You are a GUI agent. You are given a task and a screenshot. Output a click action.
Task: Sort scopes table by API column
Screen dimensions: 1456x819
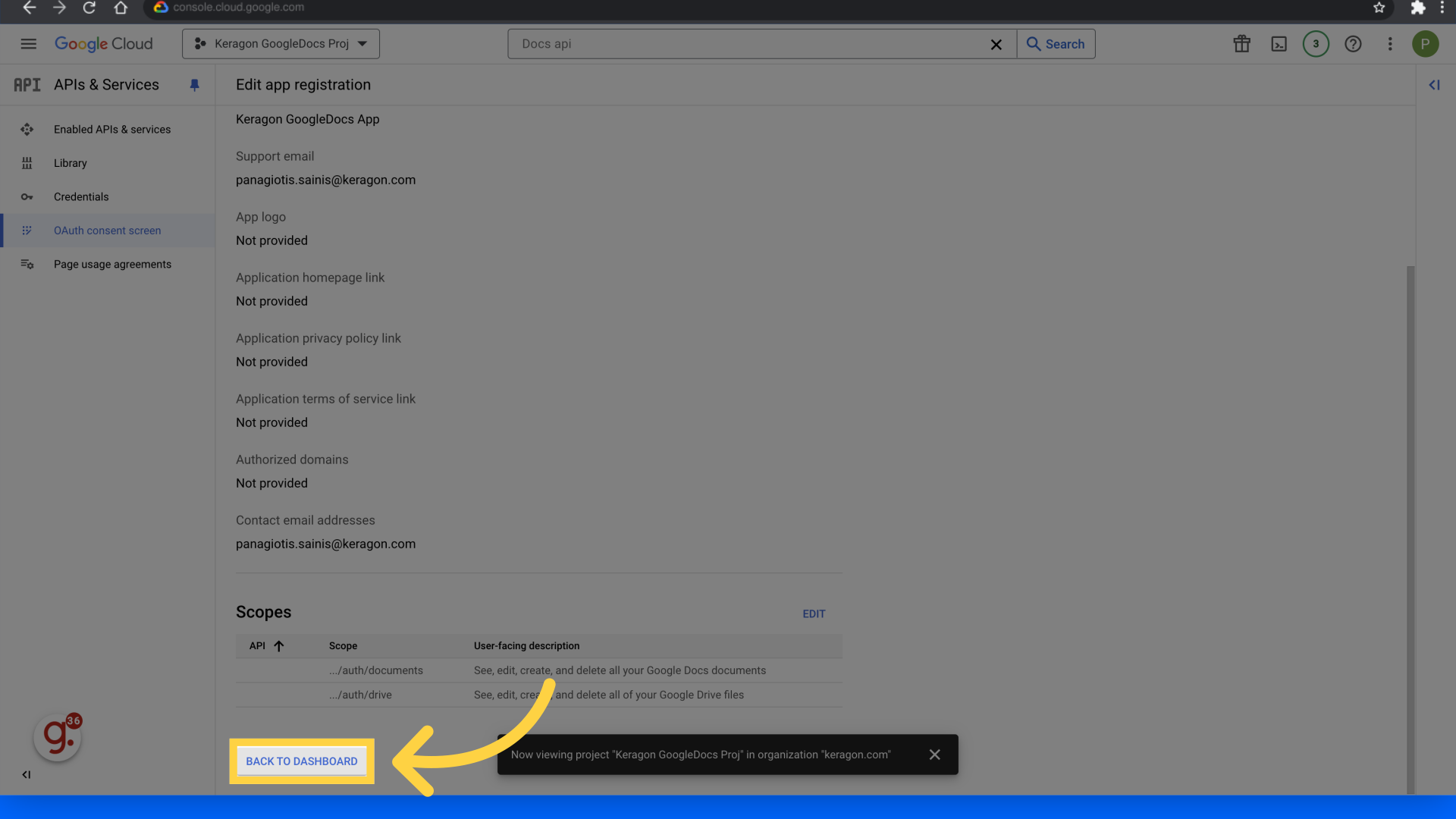coord(266,646)
